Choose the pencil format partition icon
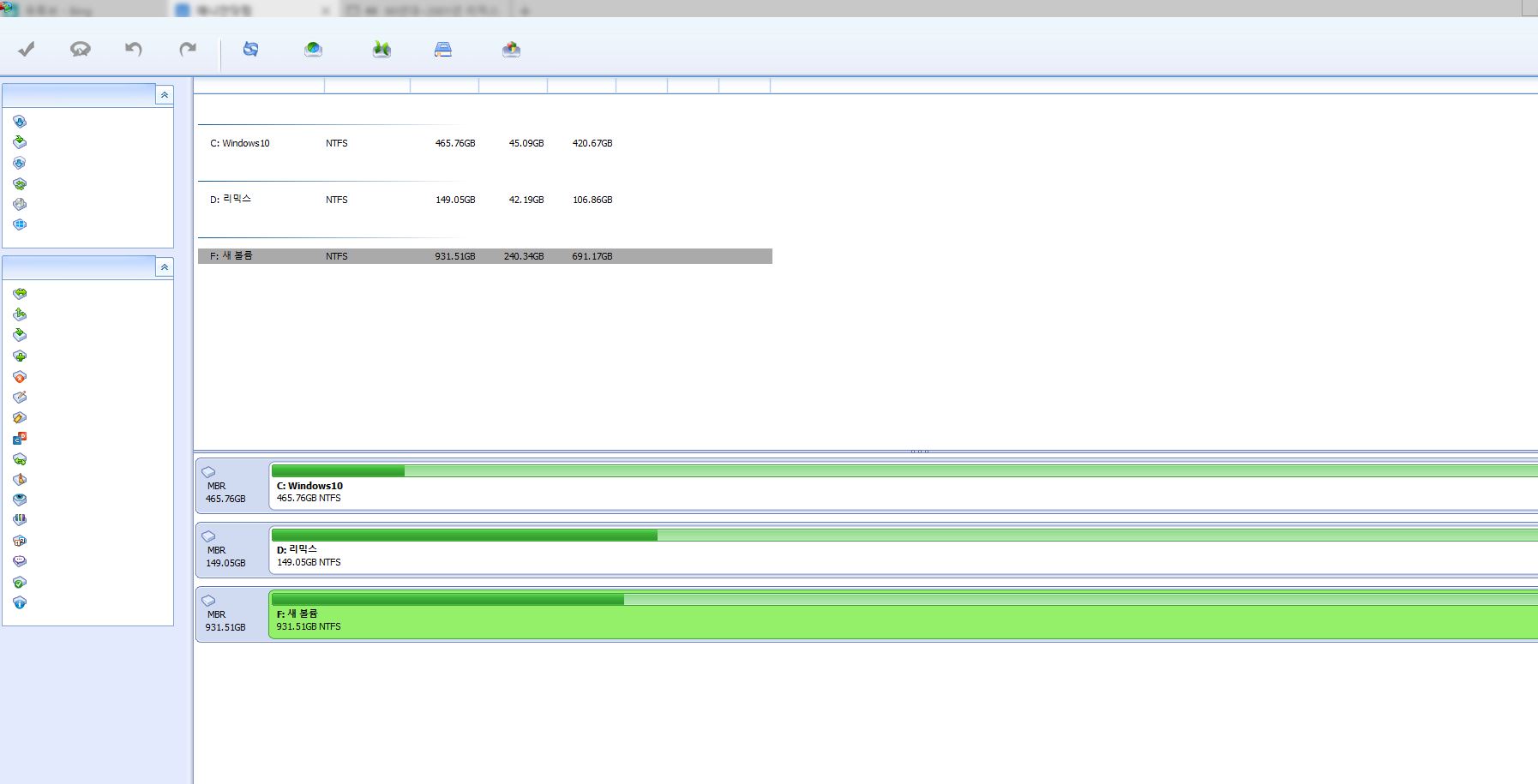Image resolution: width=1538 pixels, height=784 pixels. tap(20, 397)
